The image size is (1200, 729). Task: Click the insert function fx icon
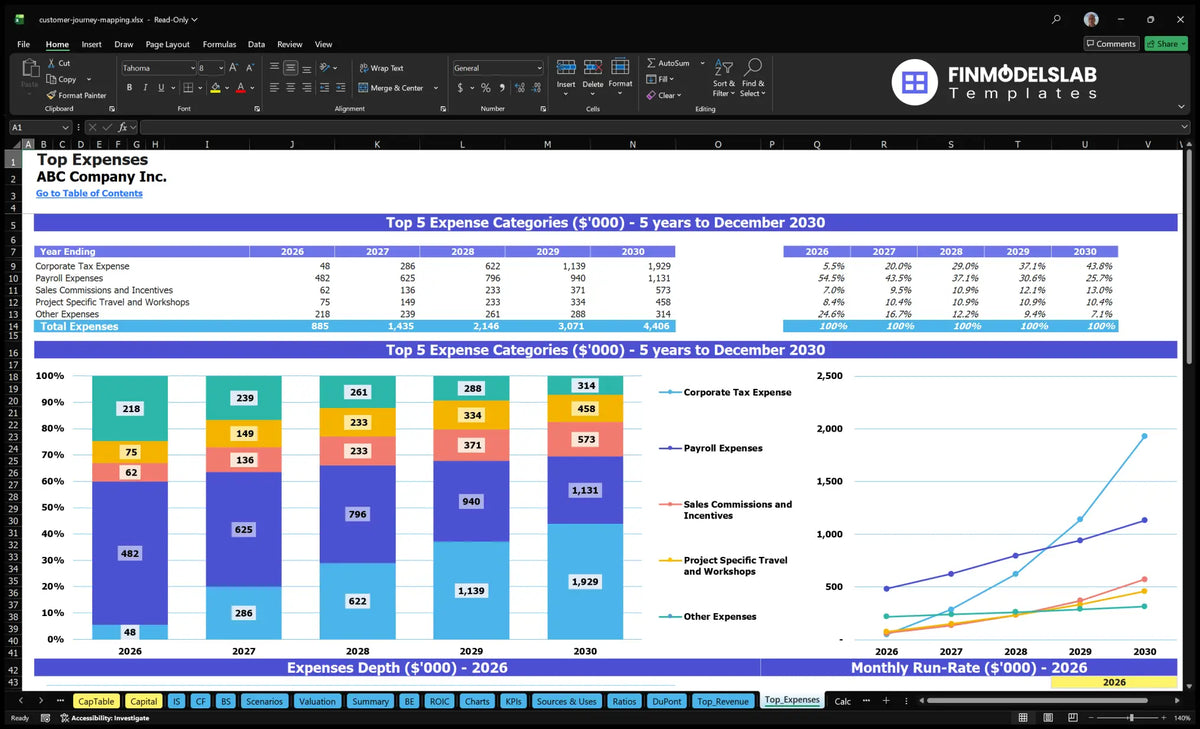coord(122,128)
